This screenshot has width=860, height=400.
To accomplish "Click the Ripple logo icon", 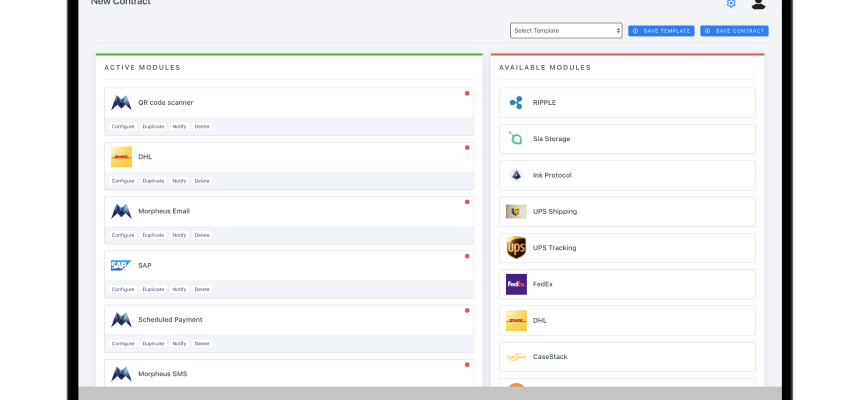I will pyautogui.click(x=516, y=103).
